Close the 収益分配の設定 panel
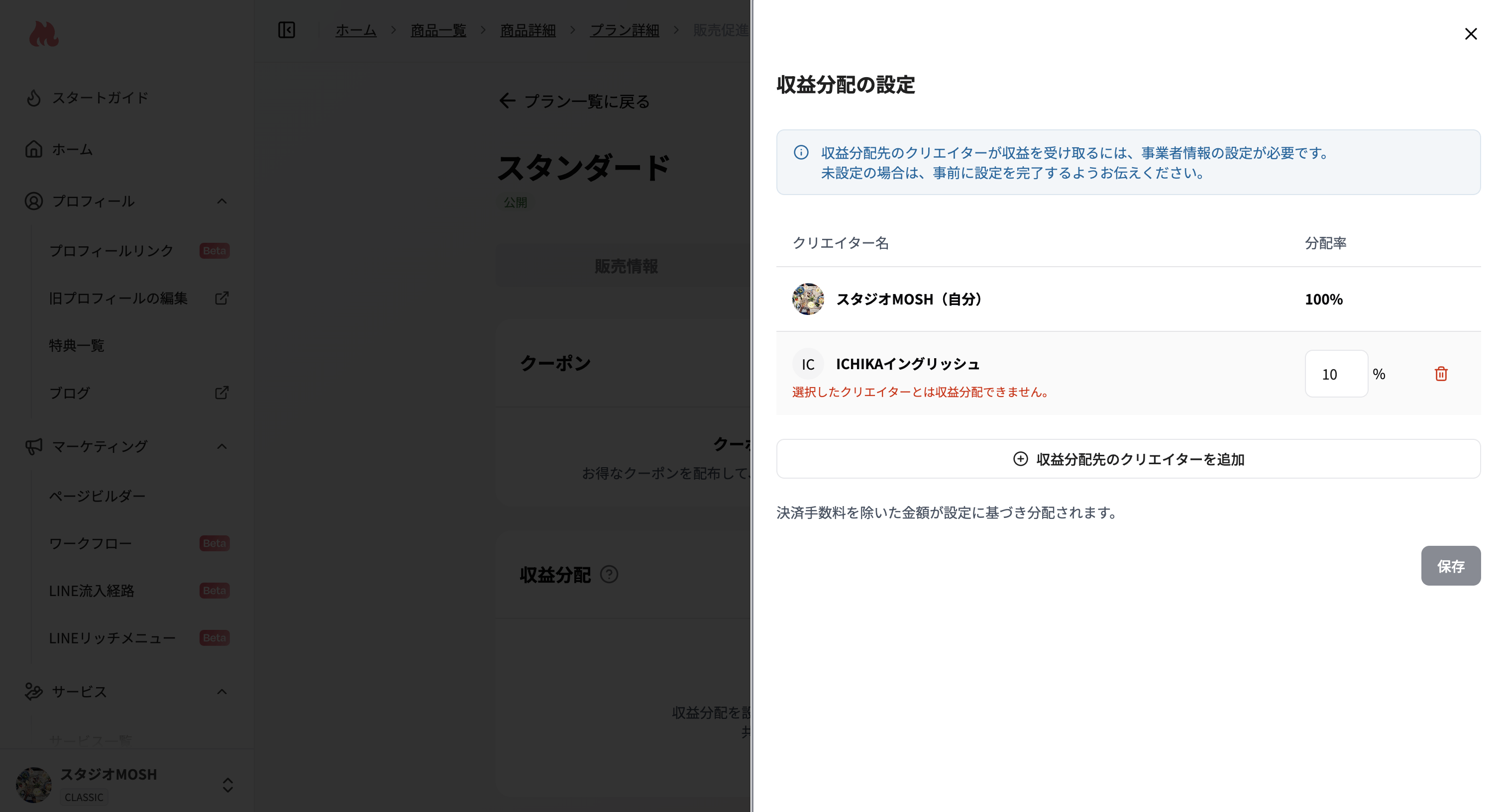The width and height of the screenshot is (1502, 812). pos(1471,34)
